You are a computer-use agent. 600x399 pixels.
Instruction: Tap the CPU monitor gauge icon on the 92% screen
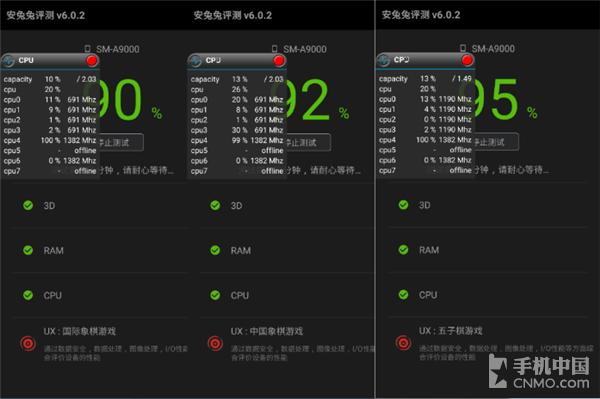click(x=196, y=60)
